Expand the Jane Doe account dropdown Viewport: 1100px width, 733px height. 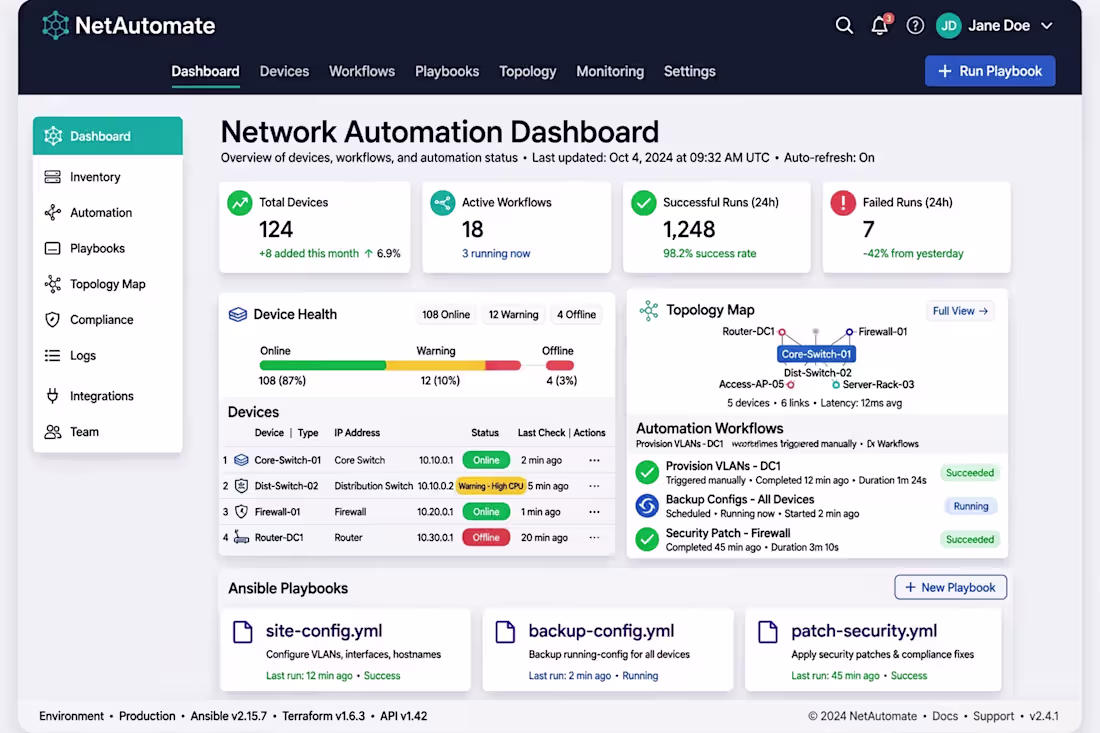(x=1047, y=26)
